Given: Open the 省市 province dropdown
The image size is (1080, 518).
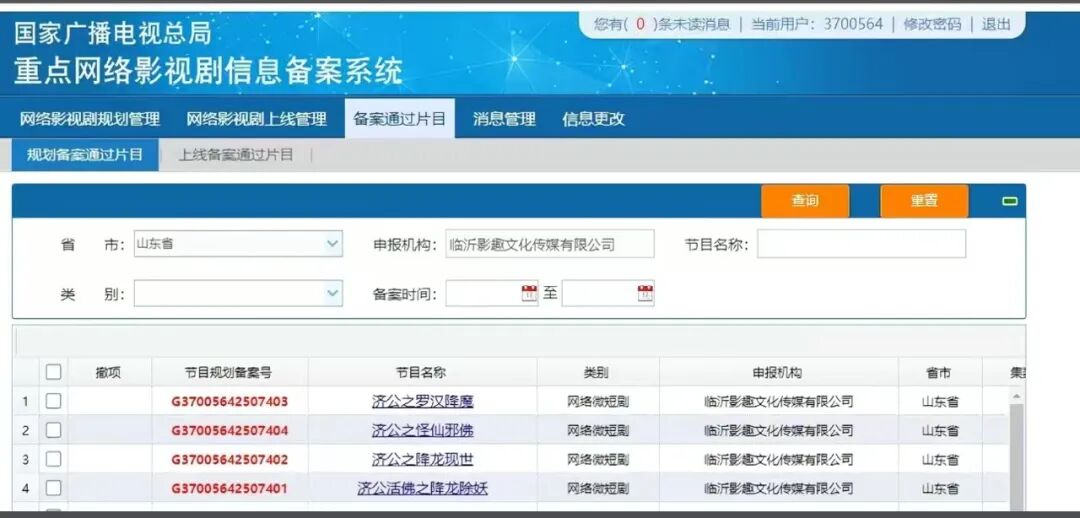Looking at the screenshot, I should click(x=238, y=244).
